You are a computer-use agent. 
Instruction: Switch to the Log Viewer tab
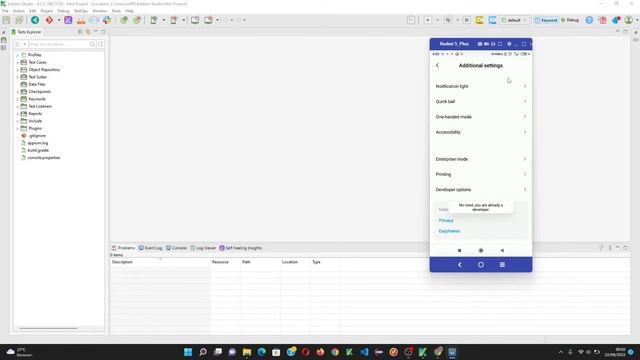coord(203,248)
